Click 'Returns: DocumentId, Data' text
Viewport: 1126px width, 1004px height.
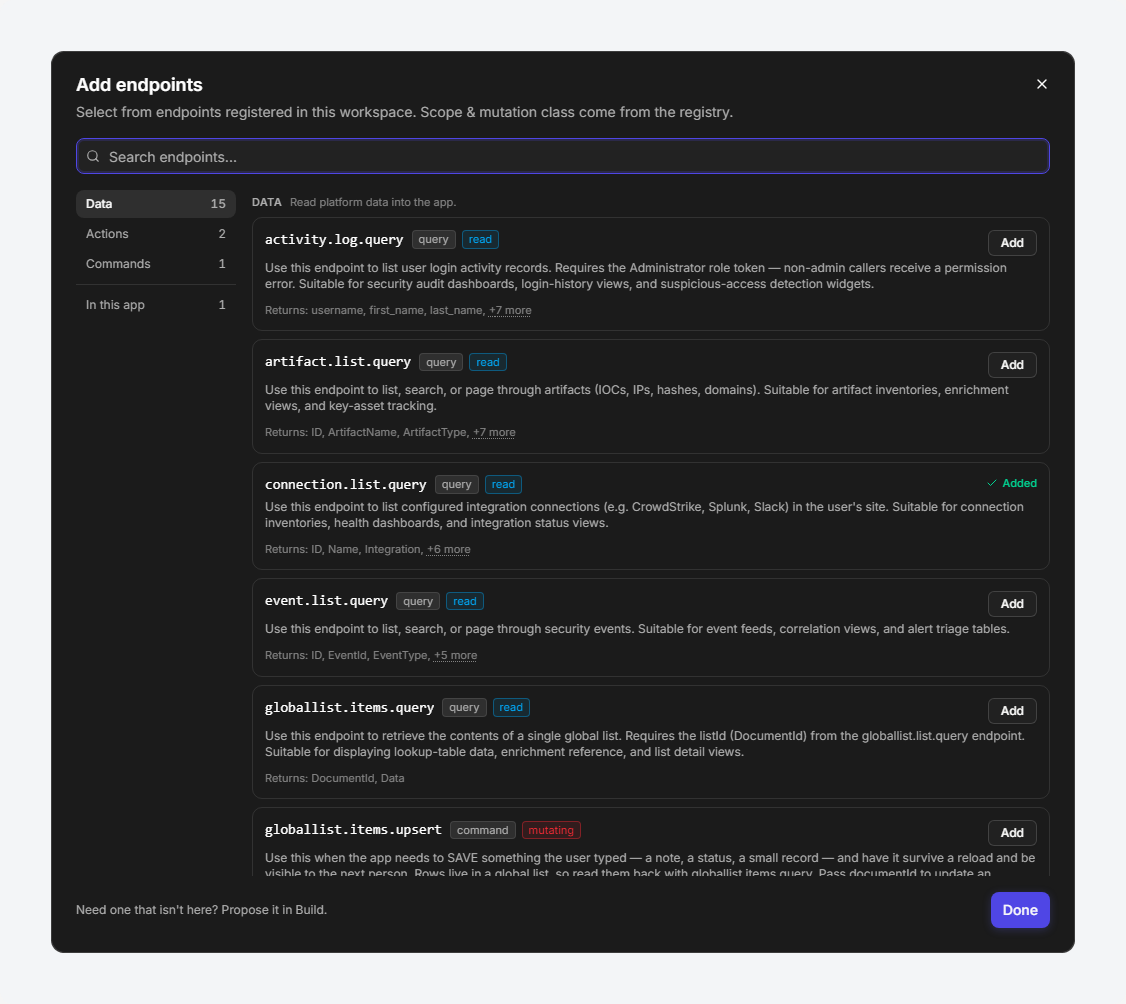click(x=335, y=778)
